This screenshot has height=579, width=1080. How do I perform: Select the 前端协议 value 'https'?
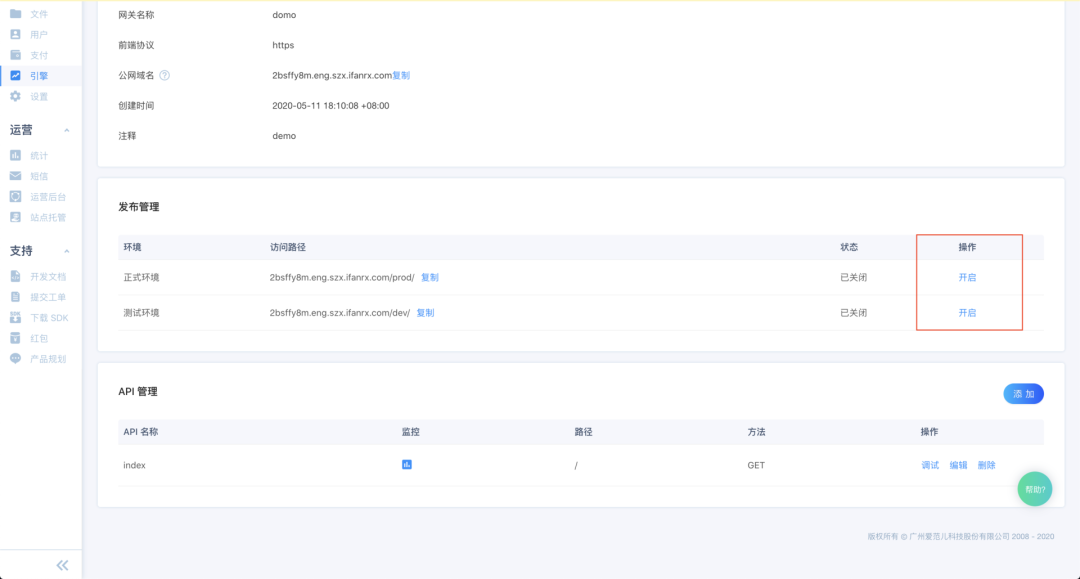coord(283,45)
